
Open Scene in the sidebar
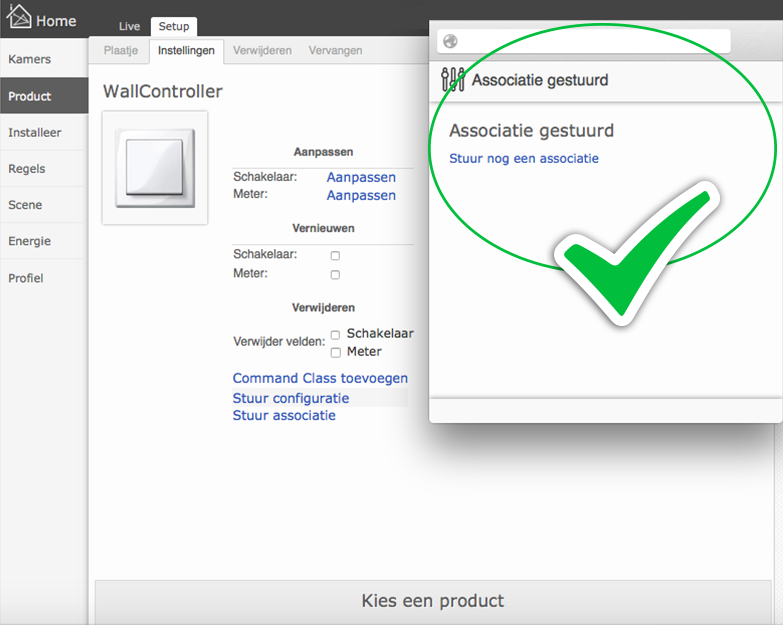point(44,205)
